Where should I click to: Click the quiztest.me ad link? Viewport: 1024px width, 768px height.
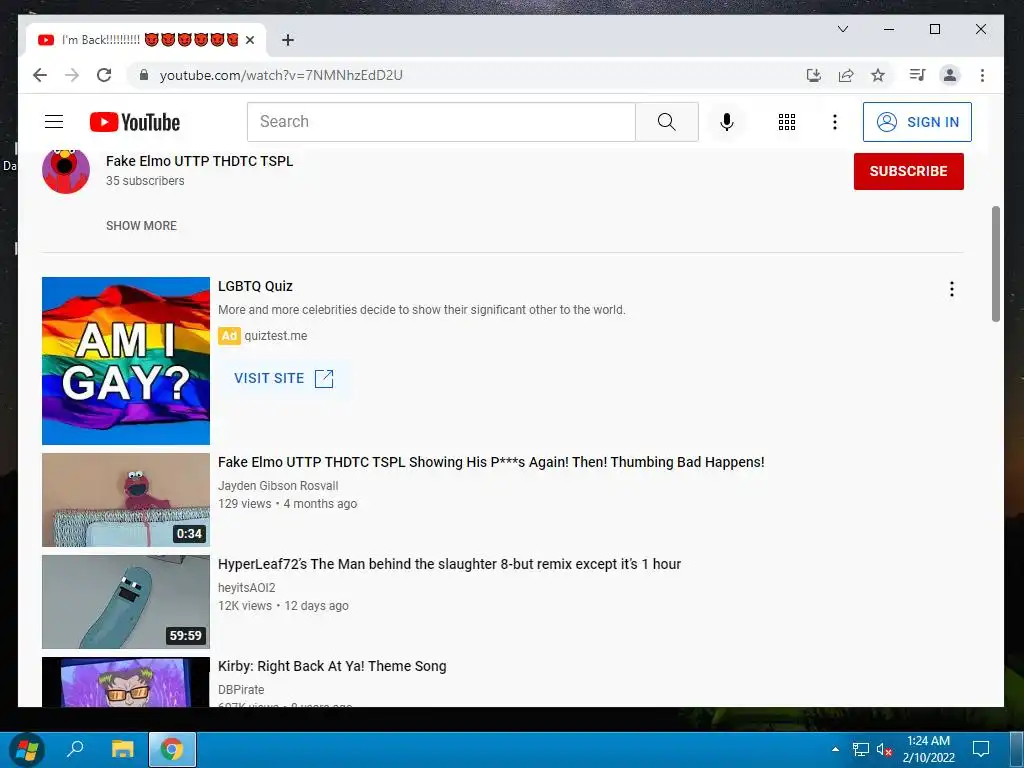point(276,336)
